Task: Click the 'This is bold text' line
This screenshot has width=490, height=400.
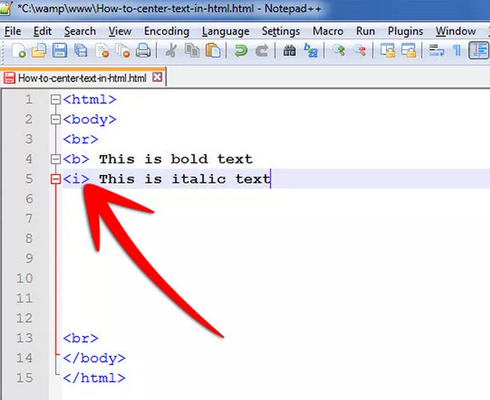Action: pos(176,159)
